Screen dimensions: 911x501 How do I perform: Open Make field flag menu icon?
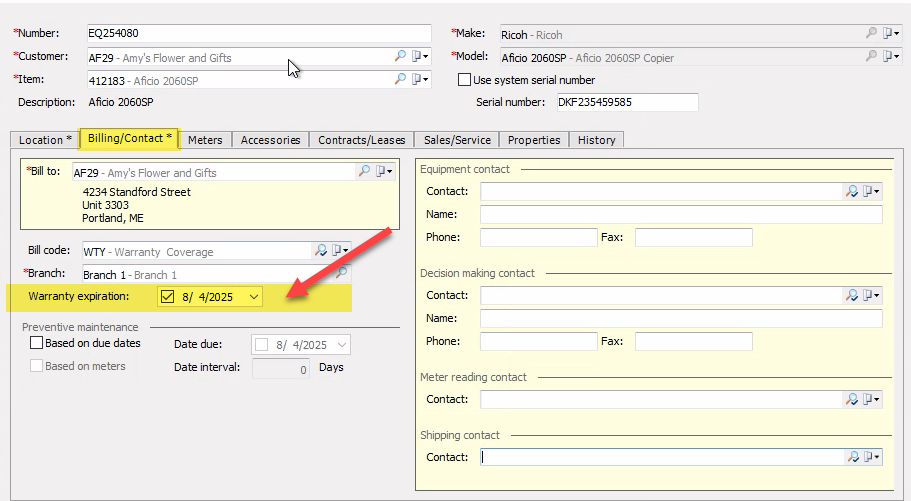coord(891,33)
